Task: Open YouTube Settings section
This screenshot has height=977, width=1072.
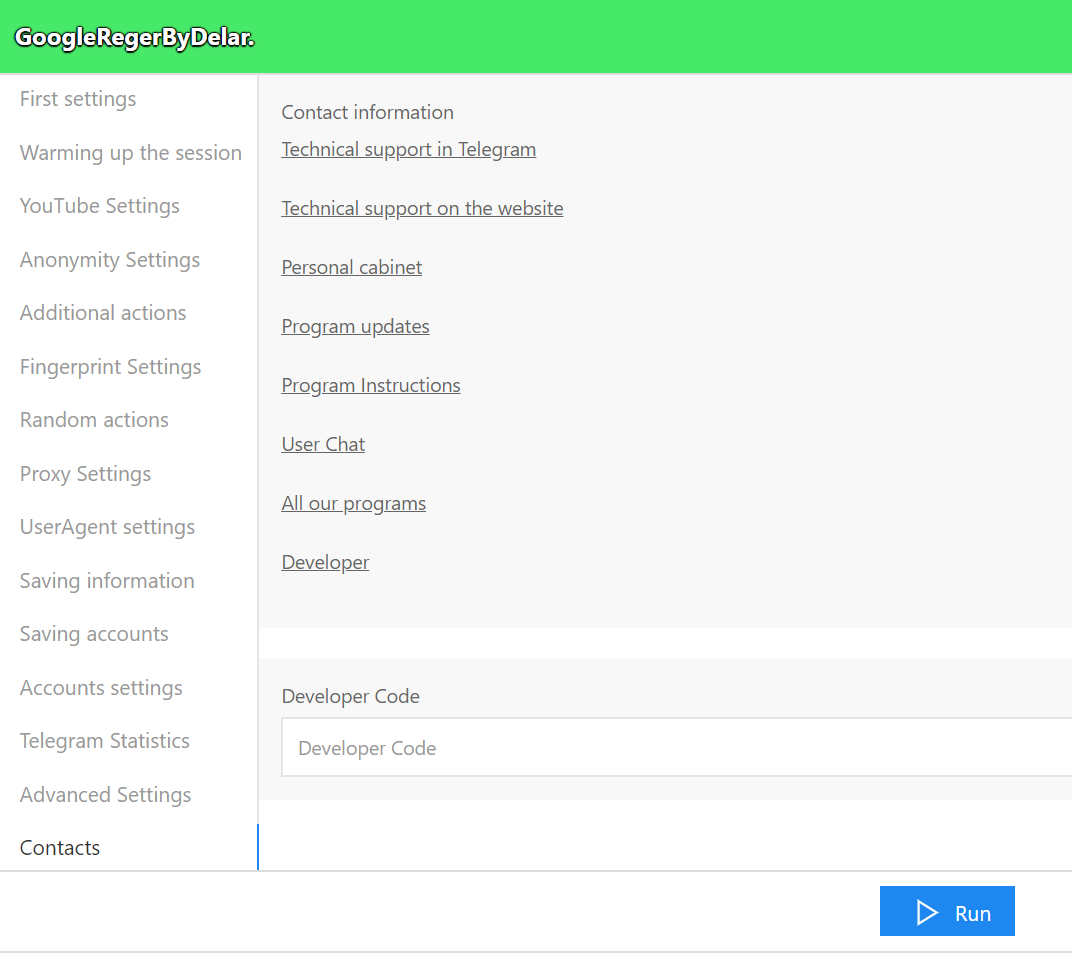Action: (100, 206)
